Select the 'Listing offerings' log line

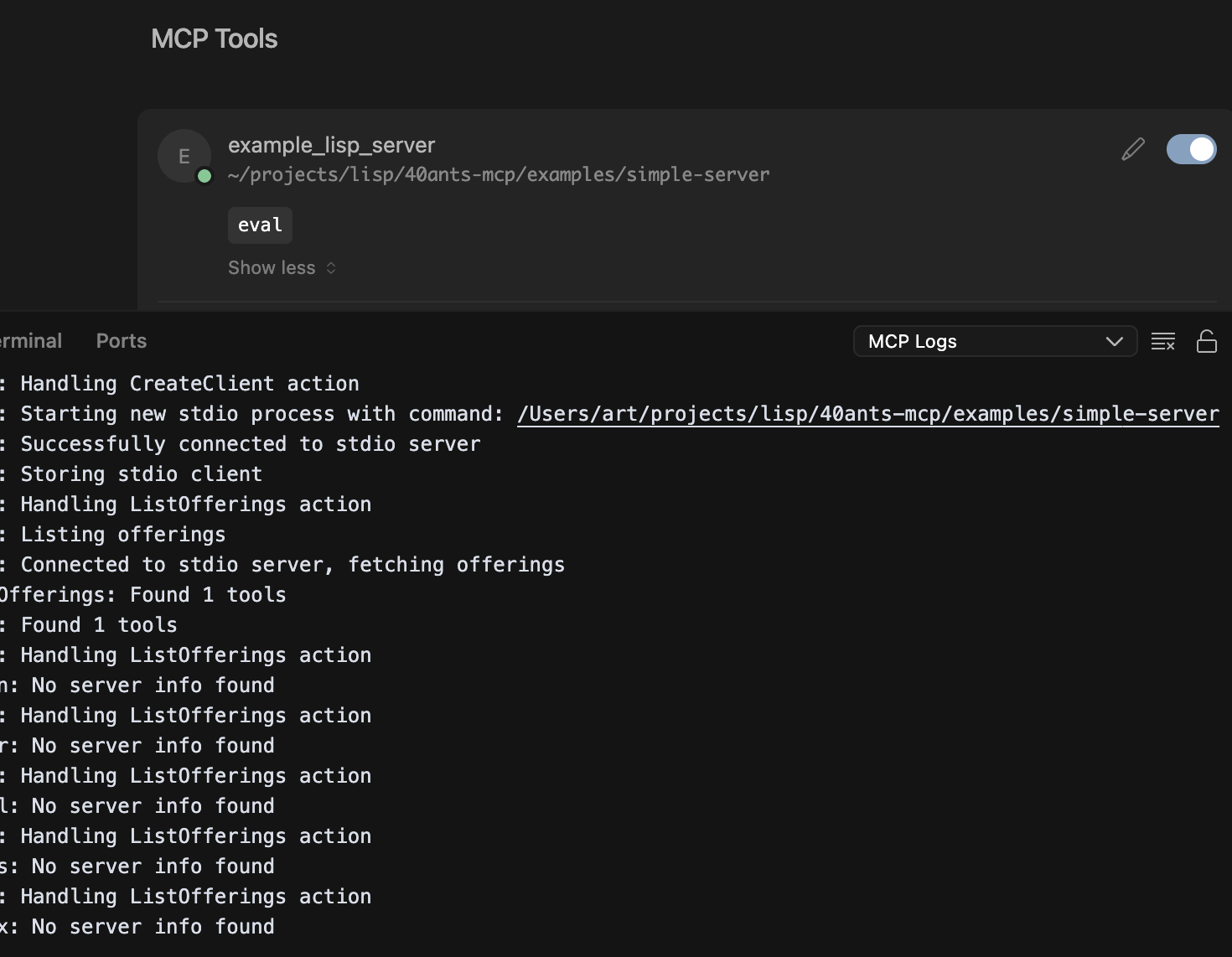click(x=122, y=535)
